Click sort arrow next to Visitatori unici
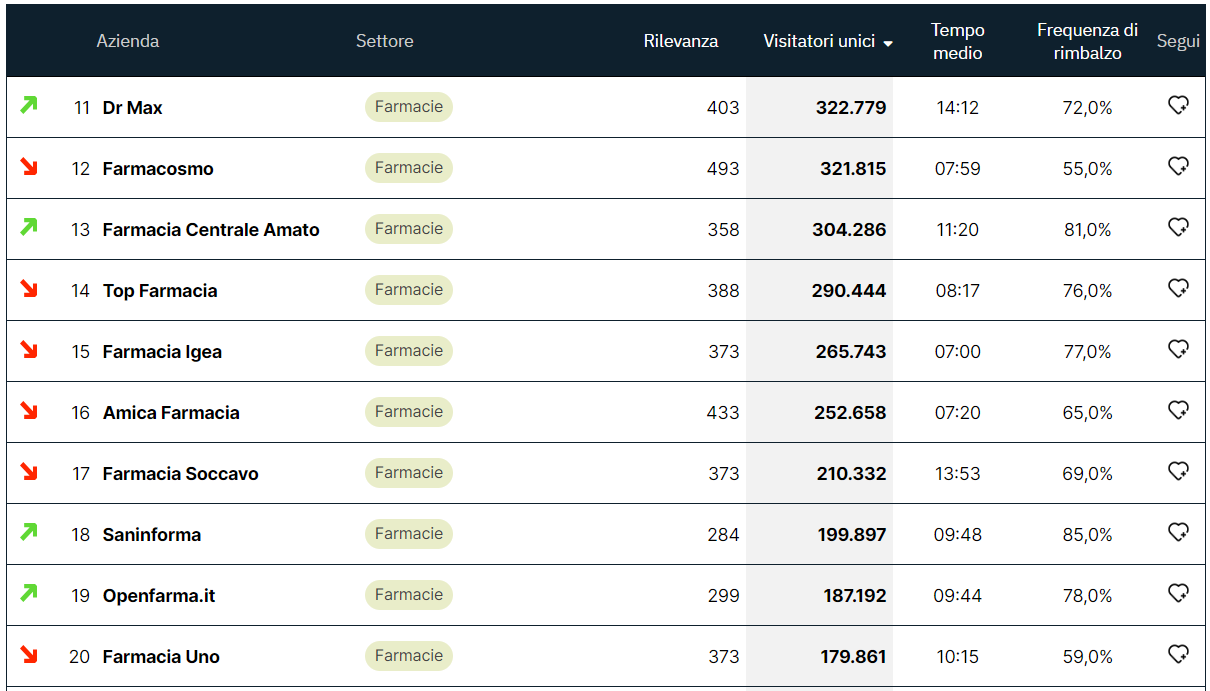This screenshot has width=1210, height=691. pos(888,43)
